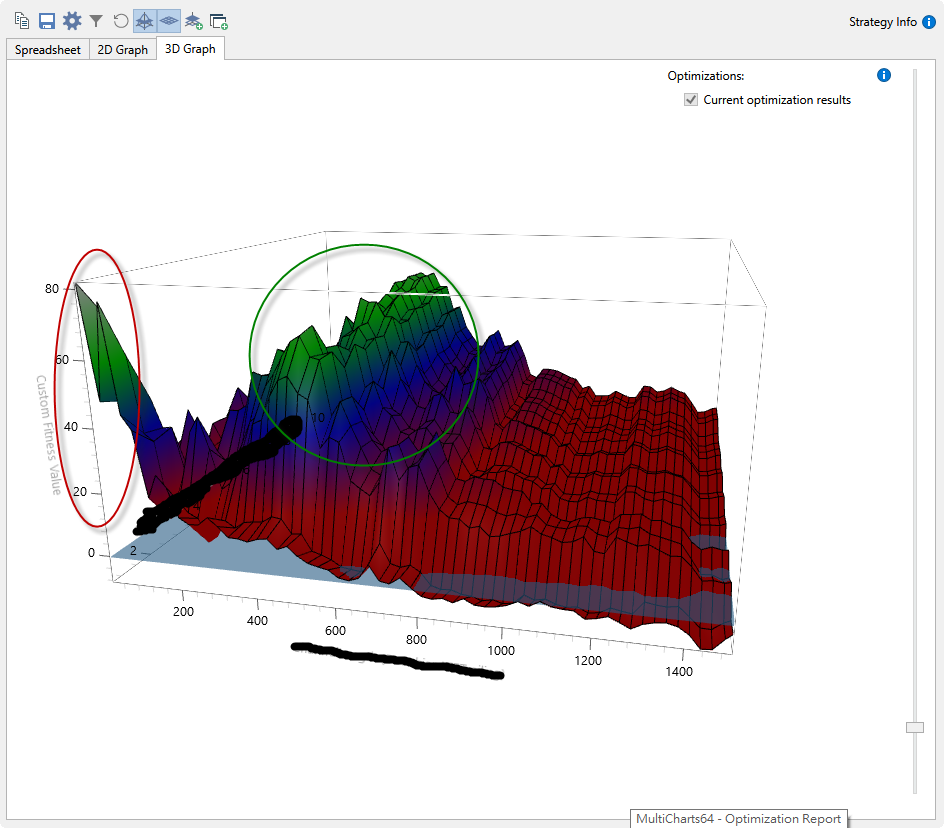Viewport: 944px width, 828px height.
Task: Click the Strategy Info blue info icon
Action: point(929,22)
